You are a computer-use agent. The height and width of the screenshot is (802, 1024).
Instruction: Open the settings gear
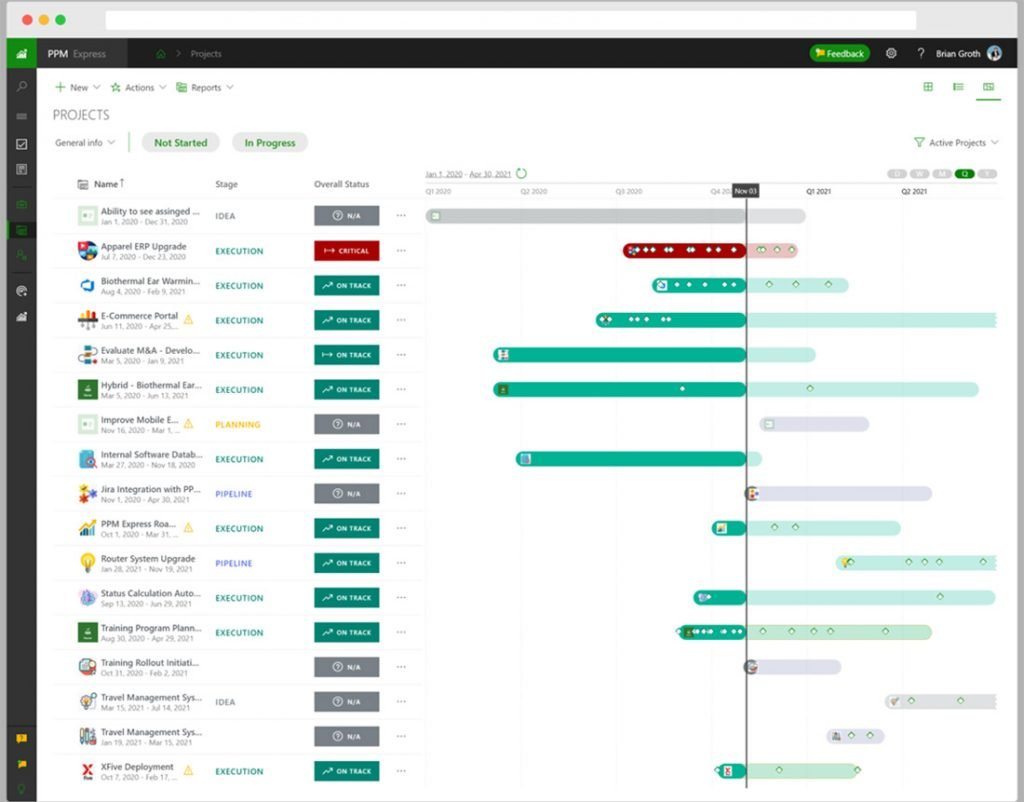coord(891,54)
